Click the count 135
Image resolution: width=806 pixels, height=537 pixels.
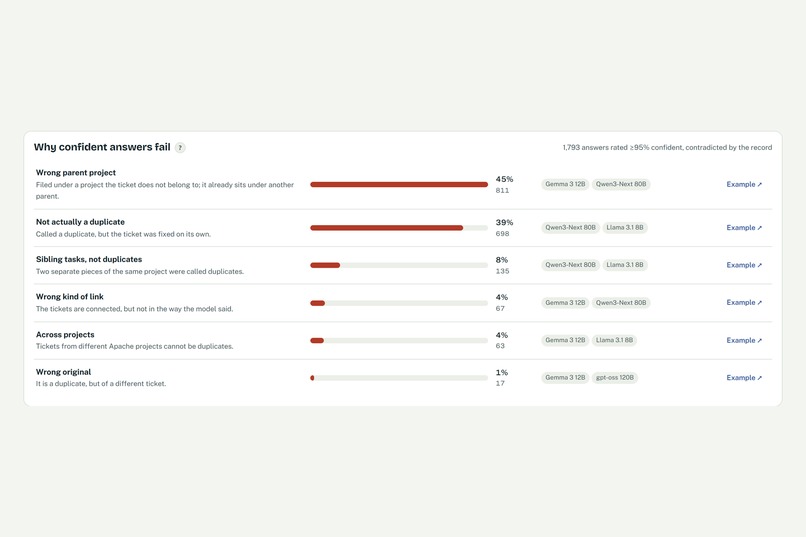point(502,271)
